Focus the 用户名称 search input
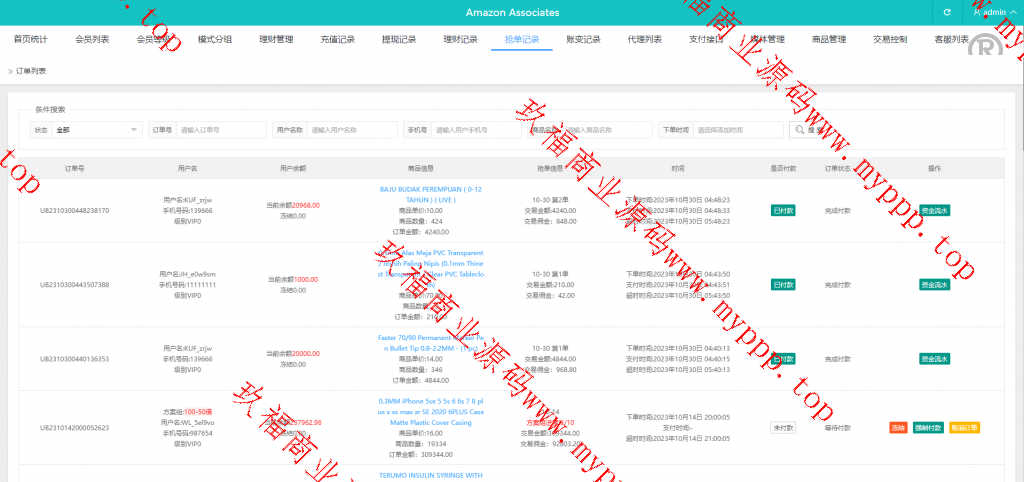This screenshot has height=482, width=1024. (351, 130)
